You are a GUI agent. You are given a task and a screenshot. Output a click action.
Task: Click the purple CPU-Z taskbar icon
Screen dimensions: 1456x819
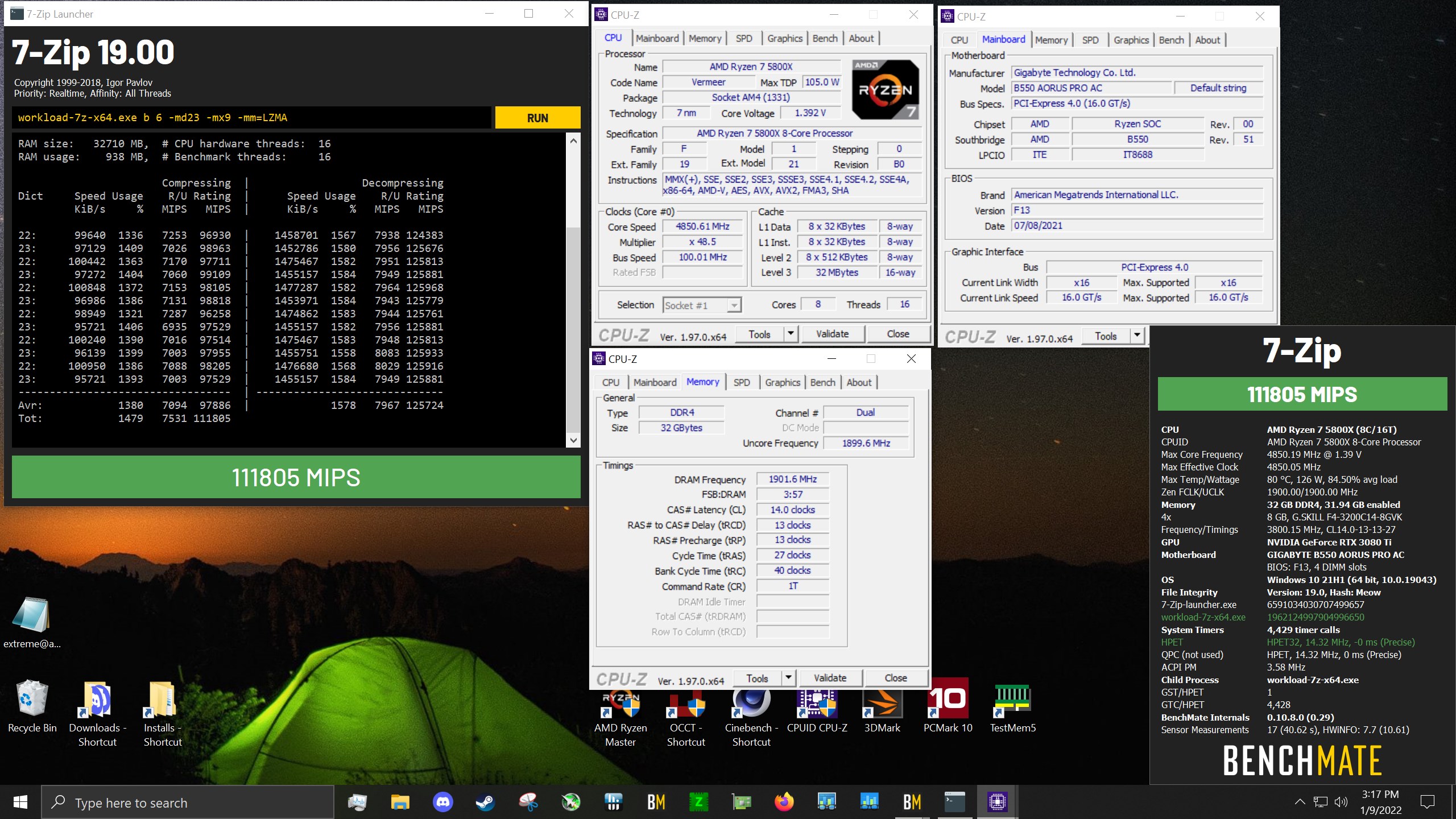point(997,802)
